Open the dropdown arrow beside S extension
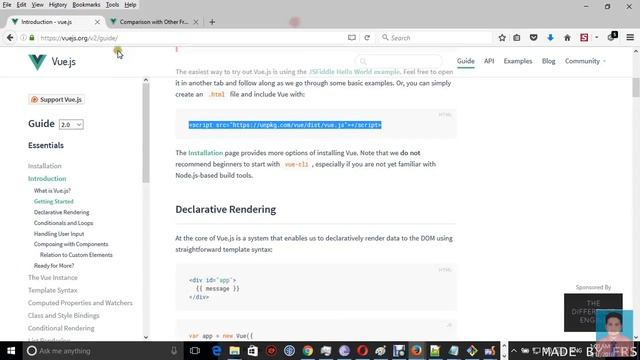This screenshot has height=360, width=640. coord(596,38)
